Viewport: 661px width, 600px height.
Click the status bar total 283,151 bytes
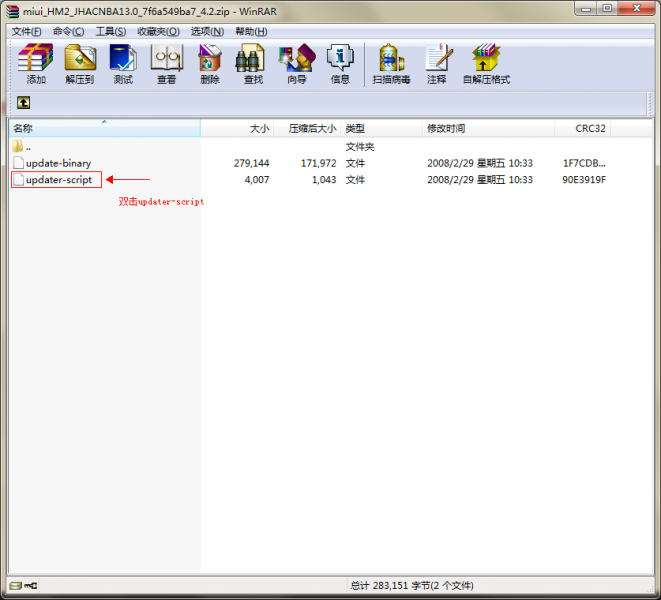(412, 586)
